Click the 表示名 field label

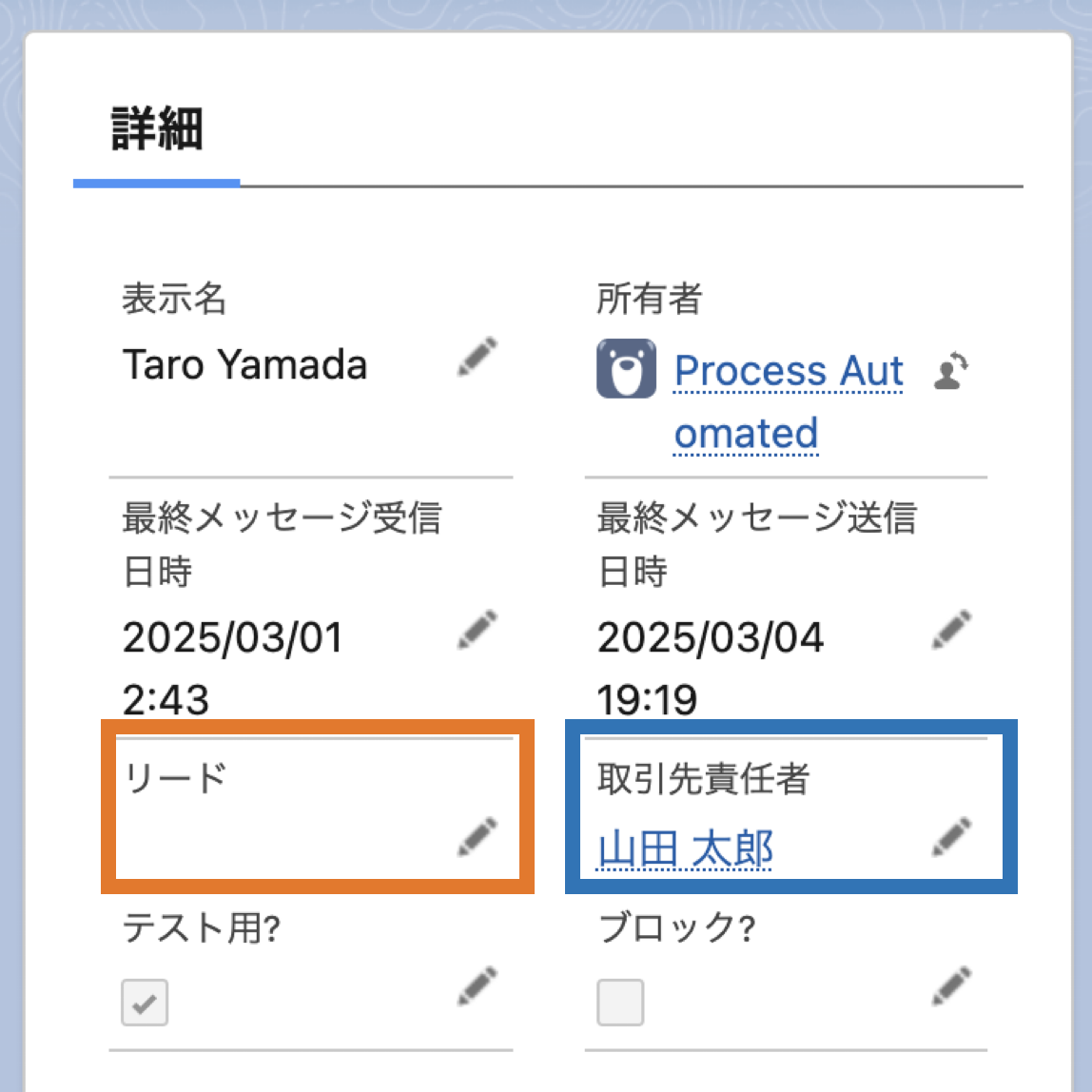(174, 299)
